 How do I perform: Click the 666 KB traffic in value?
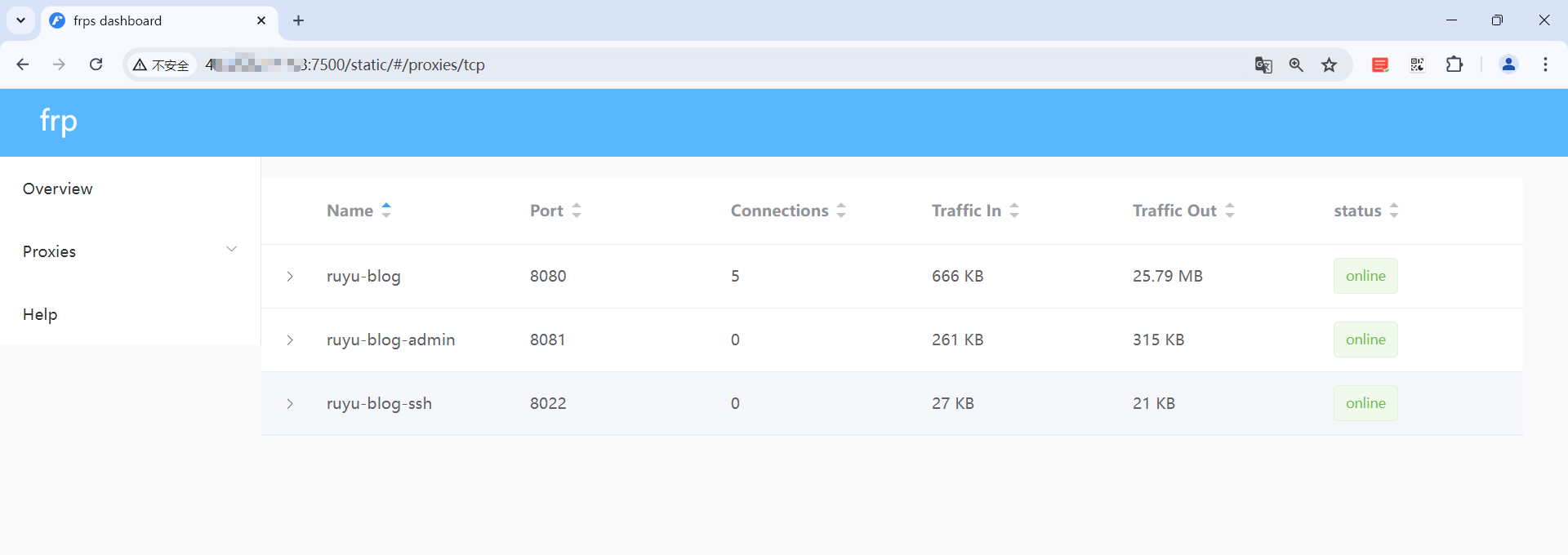click(x=958, y=276)
